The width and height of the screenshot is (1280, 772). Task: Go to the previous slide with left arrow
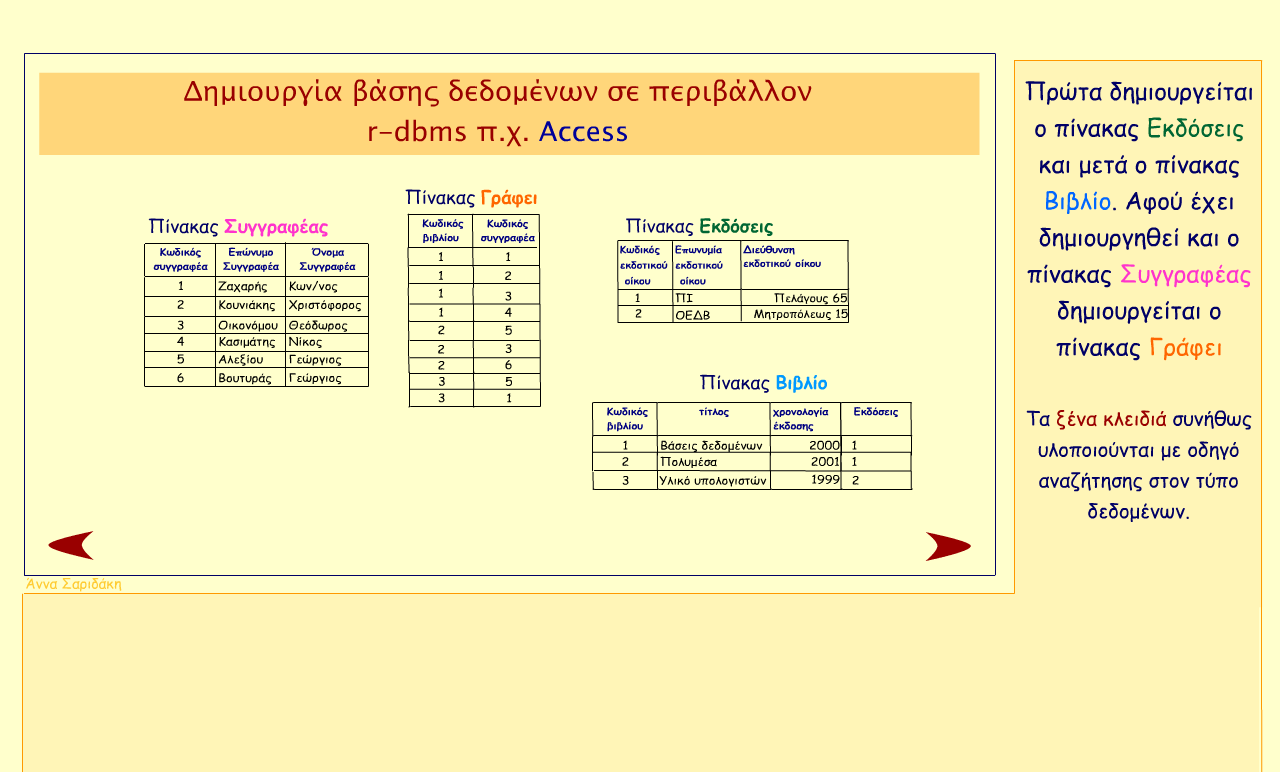[x=71, y=546]
